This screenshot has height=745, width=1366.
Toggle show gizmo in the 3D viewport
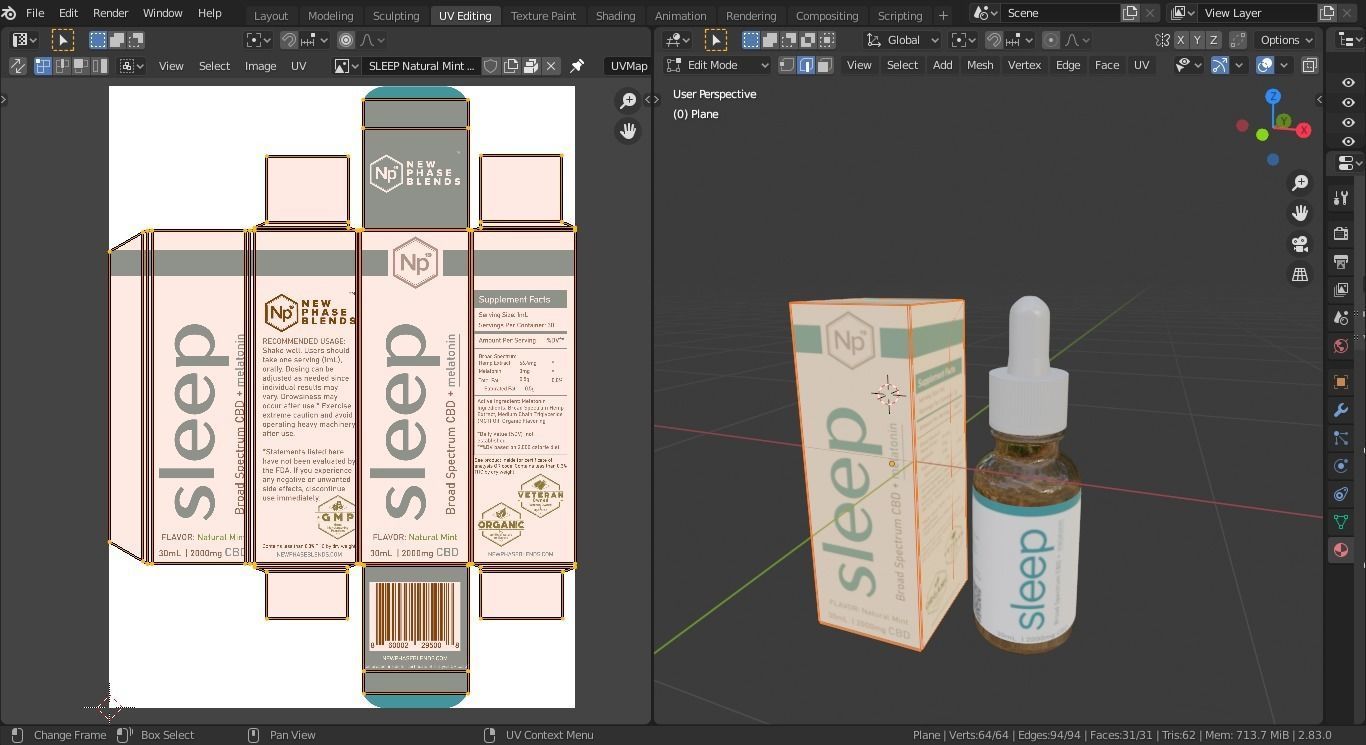[x=1220, y=65]
